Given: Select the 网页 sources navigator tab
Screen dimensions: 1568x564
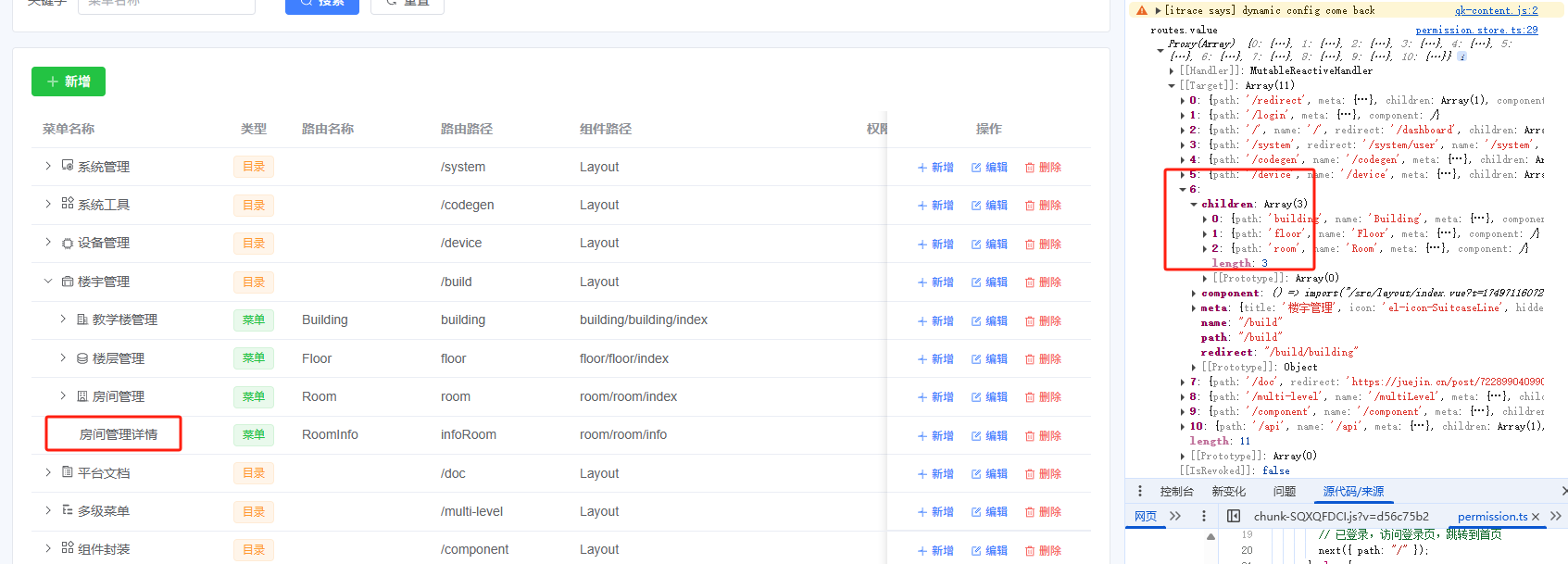Looking at the screenshot, I should (1146, 516).
